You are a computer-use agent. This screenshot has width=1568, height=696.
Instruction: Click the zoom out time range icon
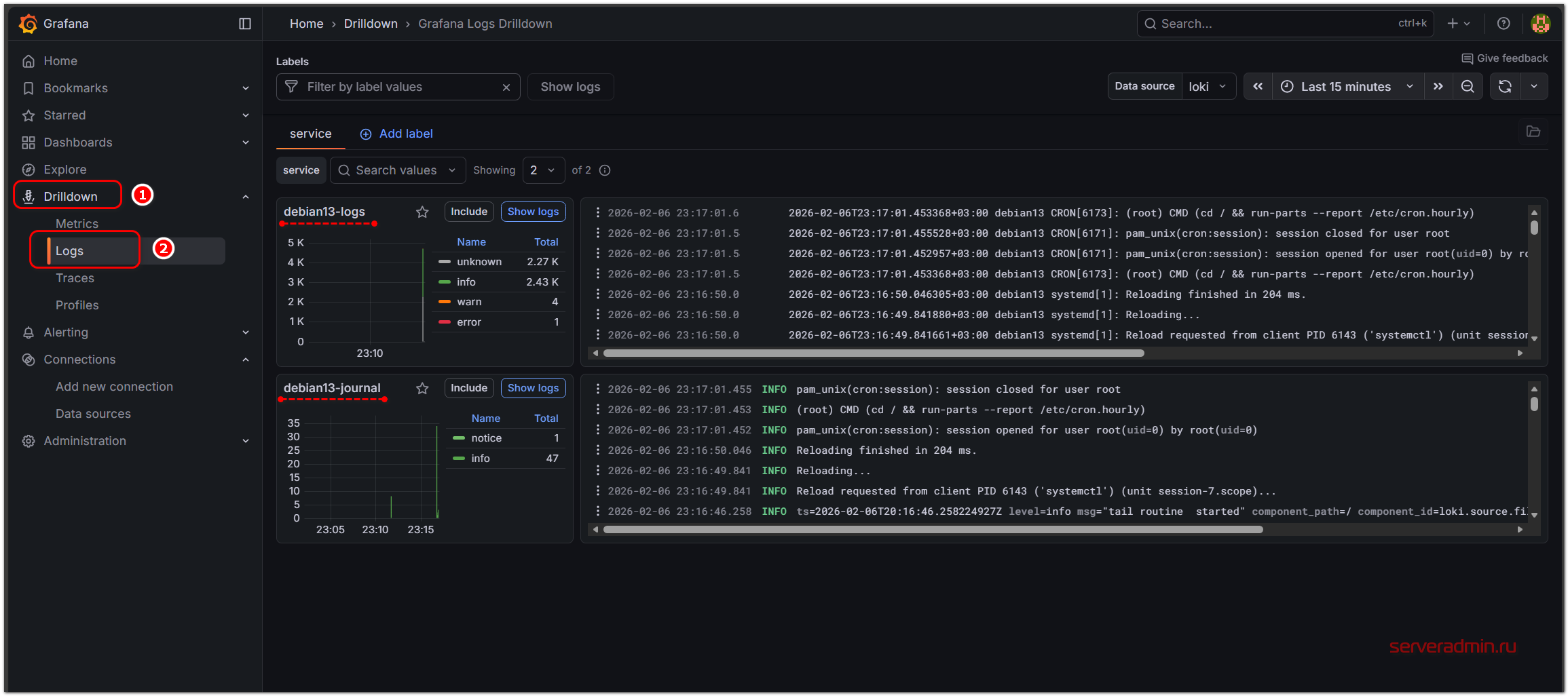coord(1468,87)
